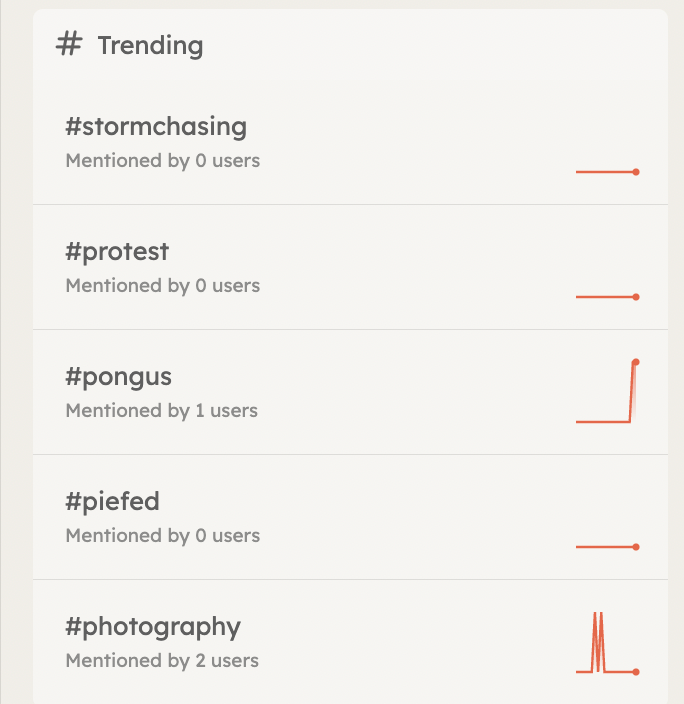Click the #photography double-peak sparkline

(608, 643)
